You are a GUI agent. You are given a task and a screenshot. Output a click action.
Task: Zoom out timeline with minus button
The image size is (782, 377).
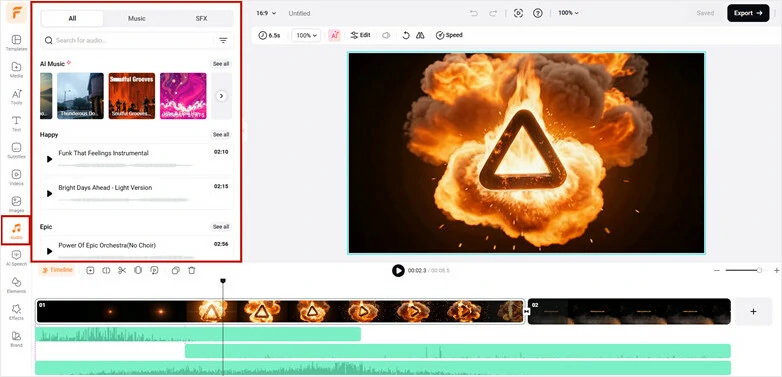tap(717, 270)
